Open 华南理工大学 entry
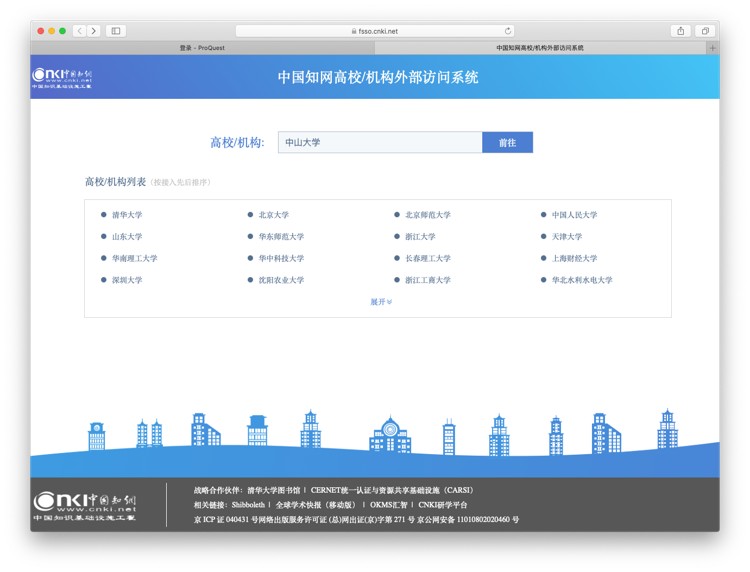 [x=135, y=258]
